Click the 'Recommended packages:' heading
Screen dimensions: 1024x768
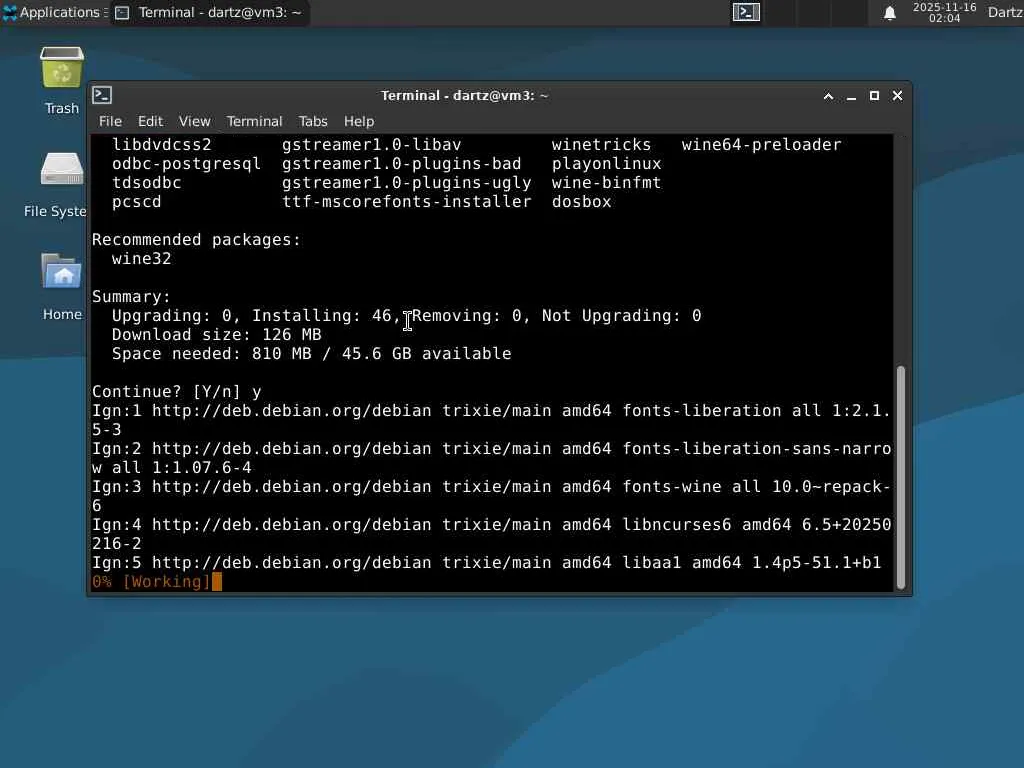[x=196, y=240]
